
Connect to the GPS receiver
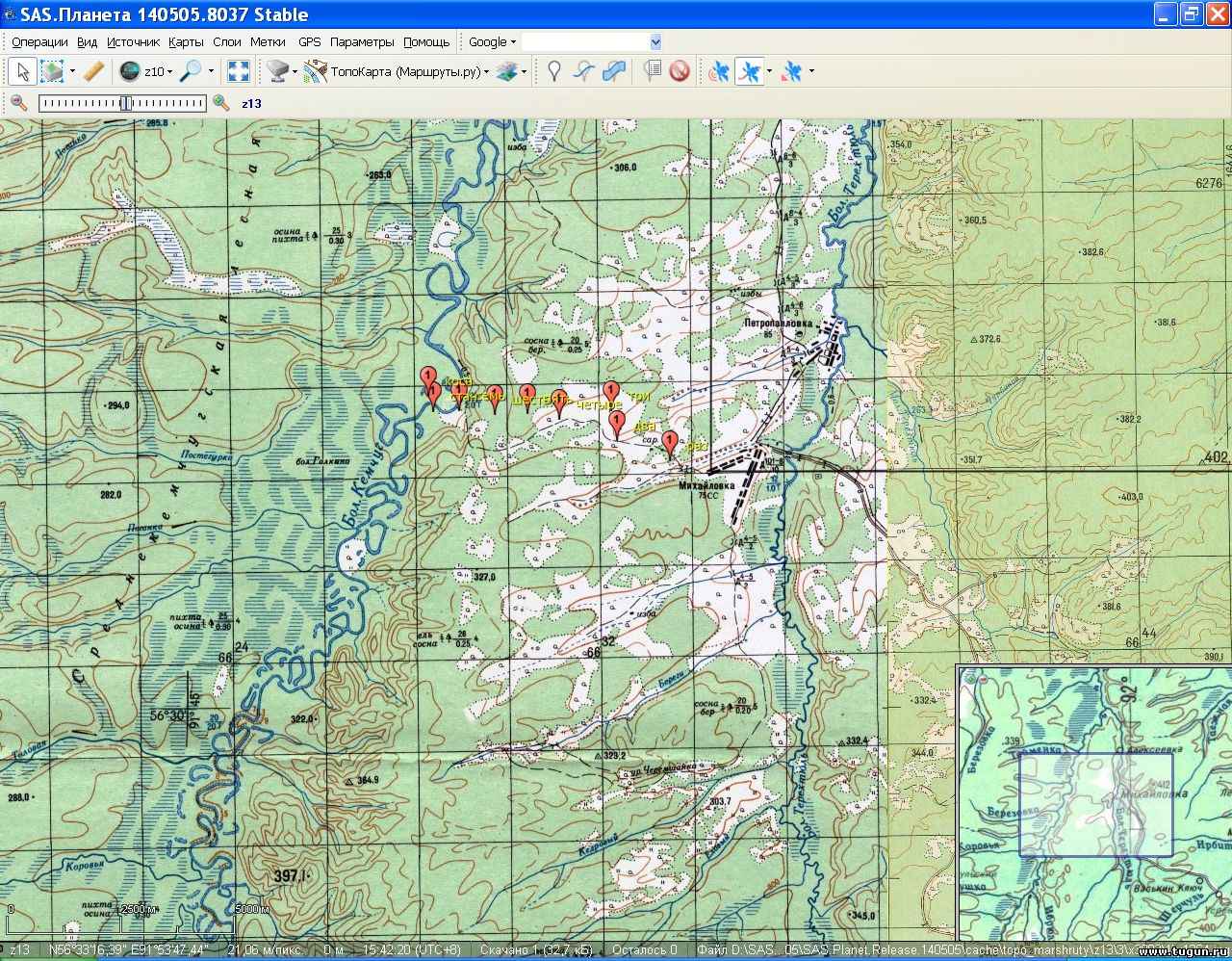click(718, 71)
